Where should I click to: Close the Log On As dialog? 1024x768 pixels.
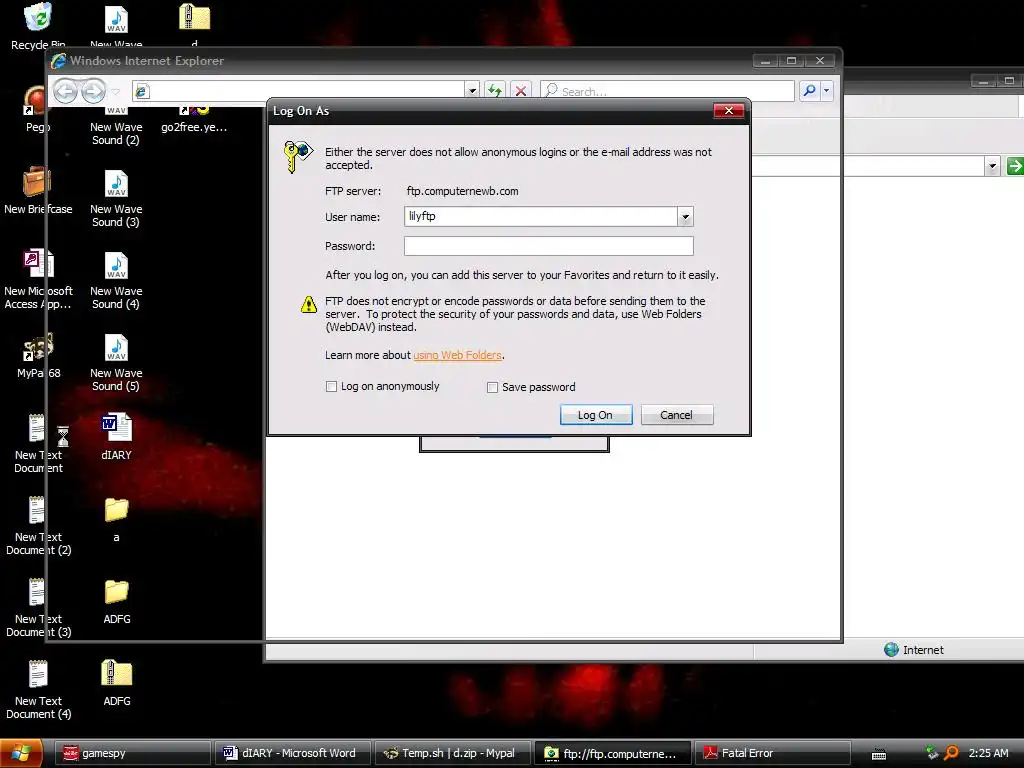coord(728,110)
